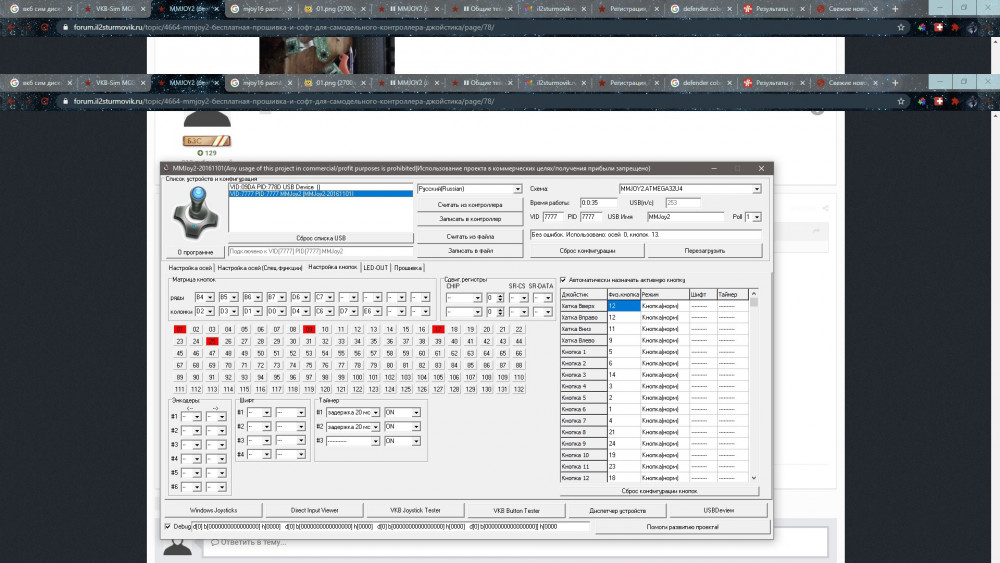
Task: Select VID:7777 PID:7777 MMJoy2 device entry
Action: (x=320, y=194)
